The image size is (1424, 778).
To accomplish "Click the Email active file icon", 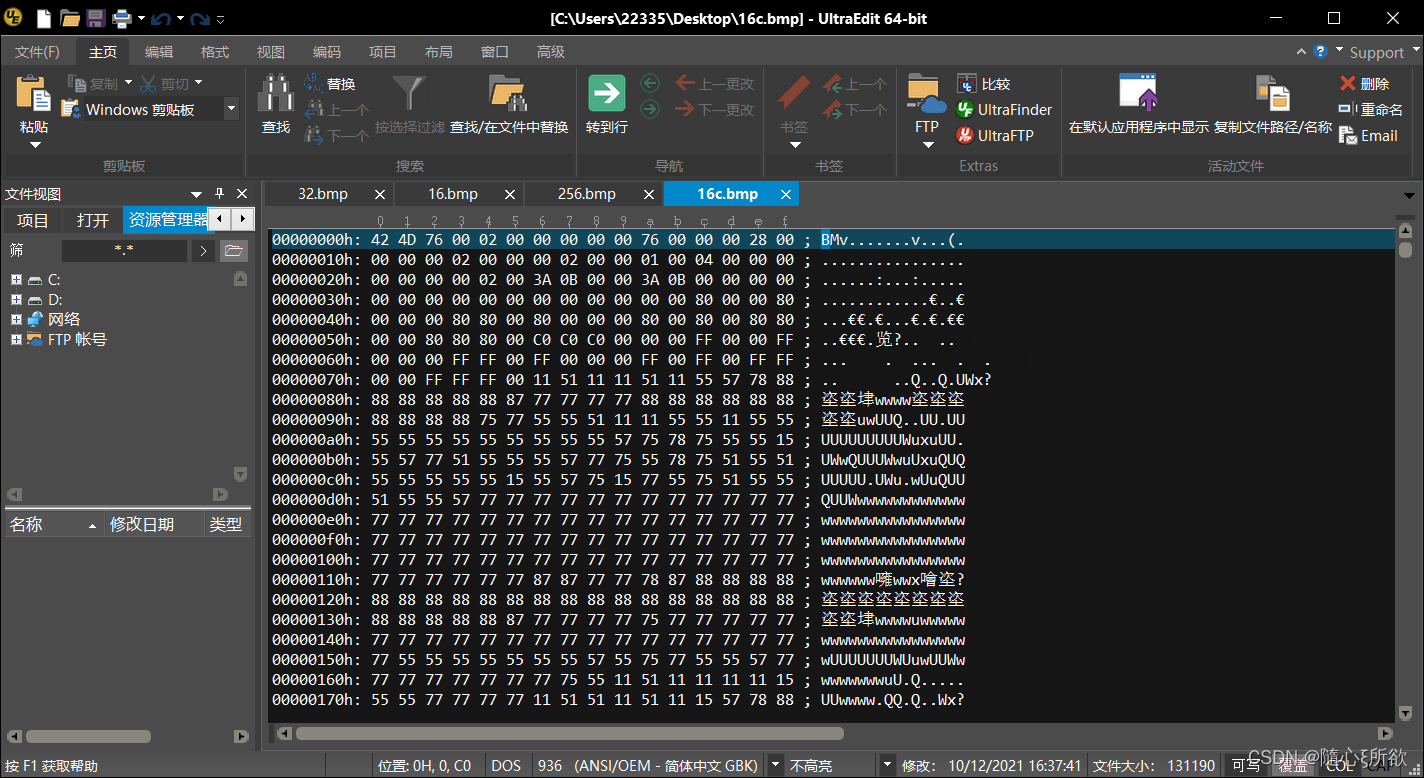I will click(1349, 135).
